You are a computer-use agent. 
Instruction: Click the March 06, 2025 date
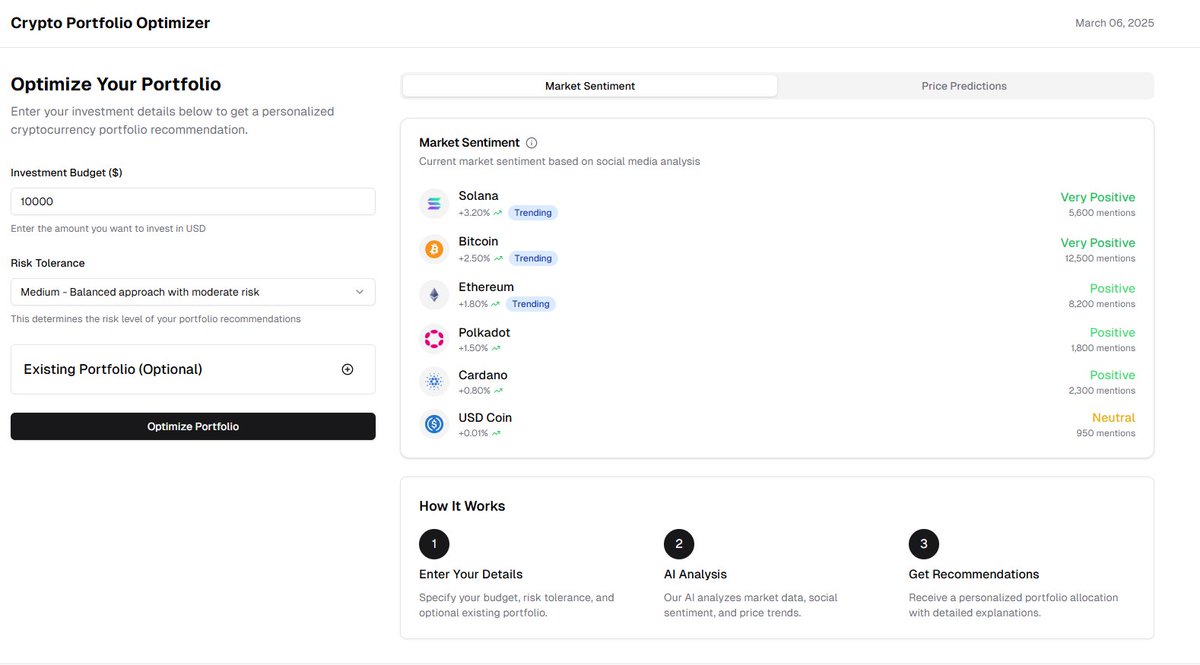(1114, 23)
